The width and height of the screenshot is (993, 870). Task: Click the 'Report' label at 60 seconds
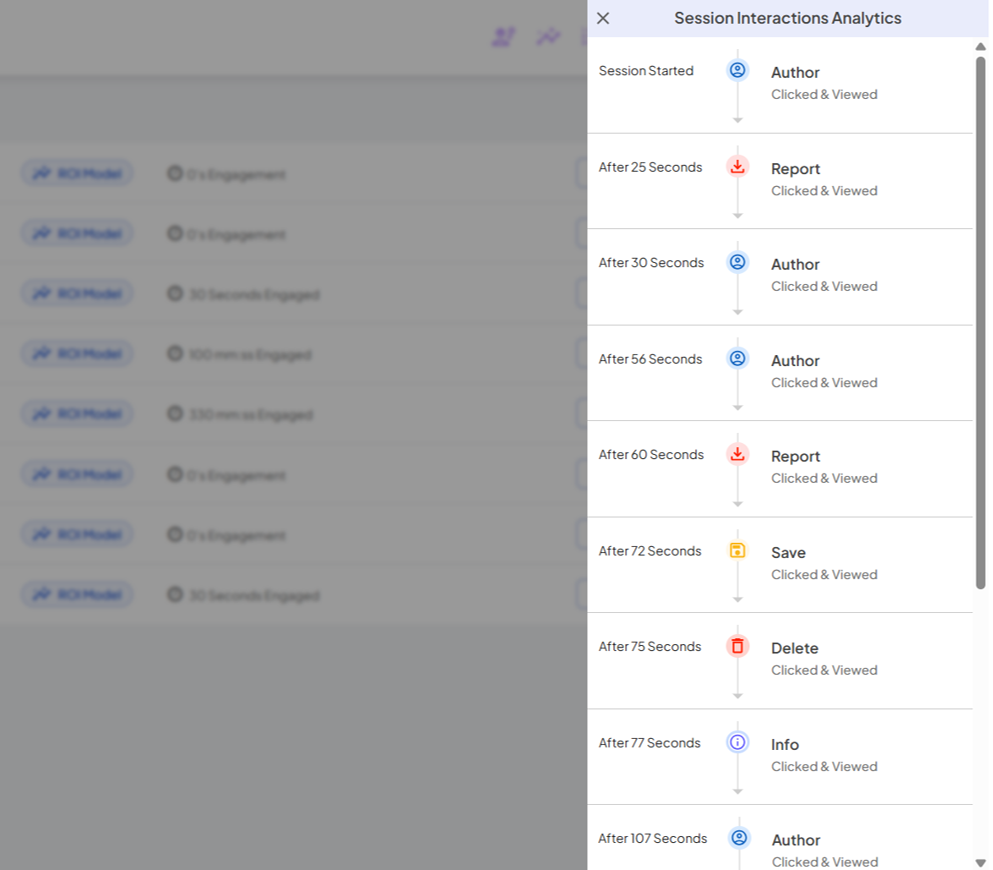[795, 457]
